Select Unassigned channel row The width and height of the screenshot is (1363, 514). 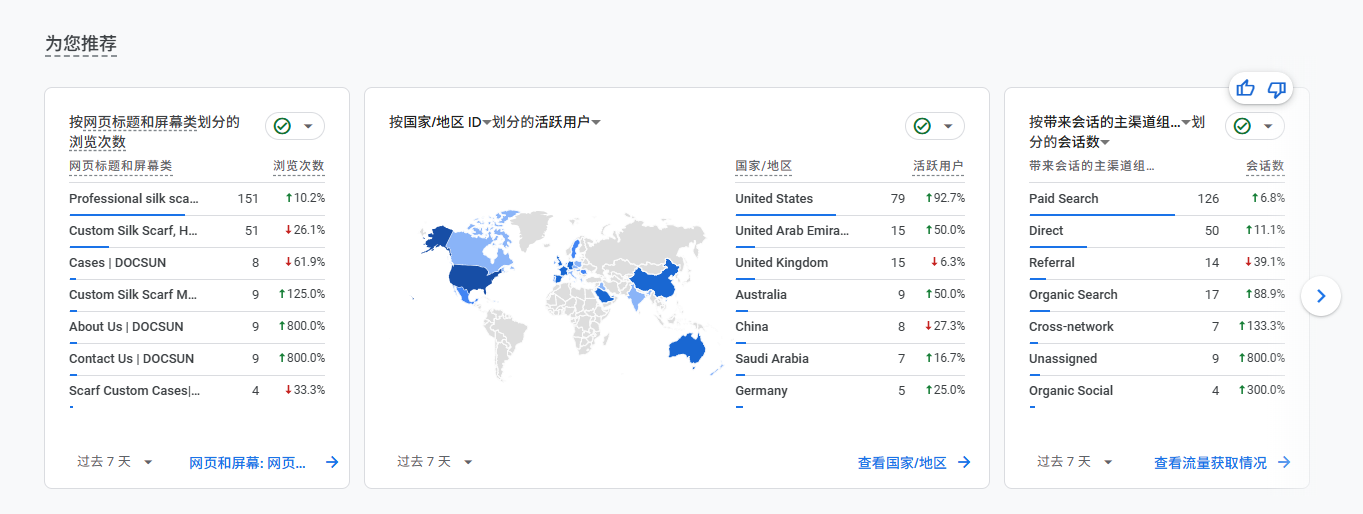pos(1157,359)
